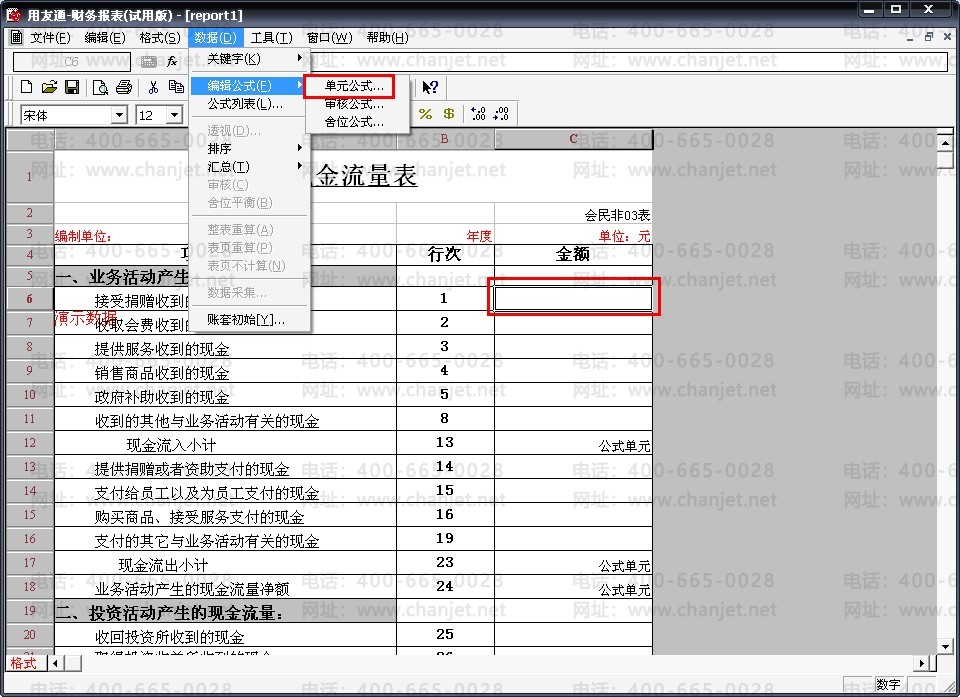Click the decrease decimal places icon
Viewport: 960px width, 697px height.
coord(501,114)
